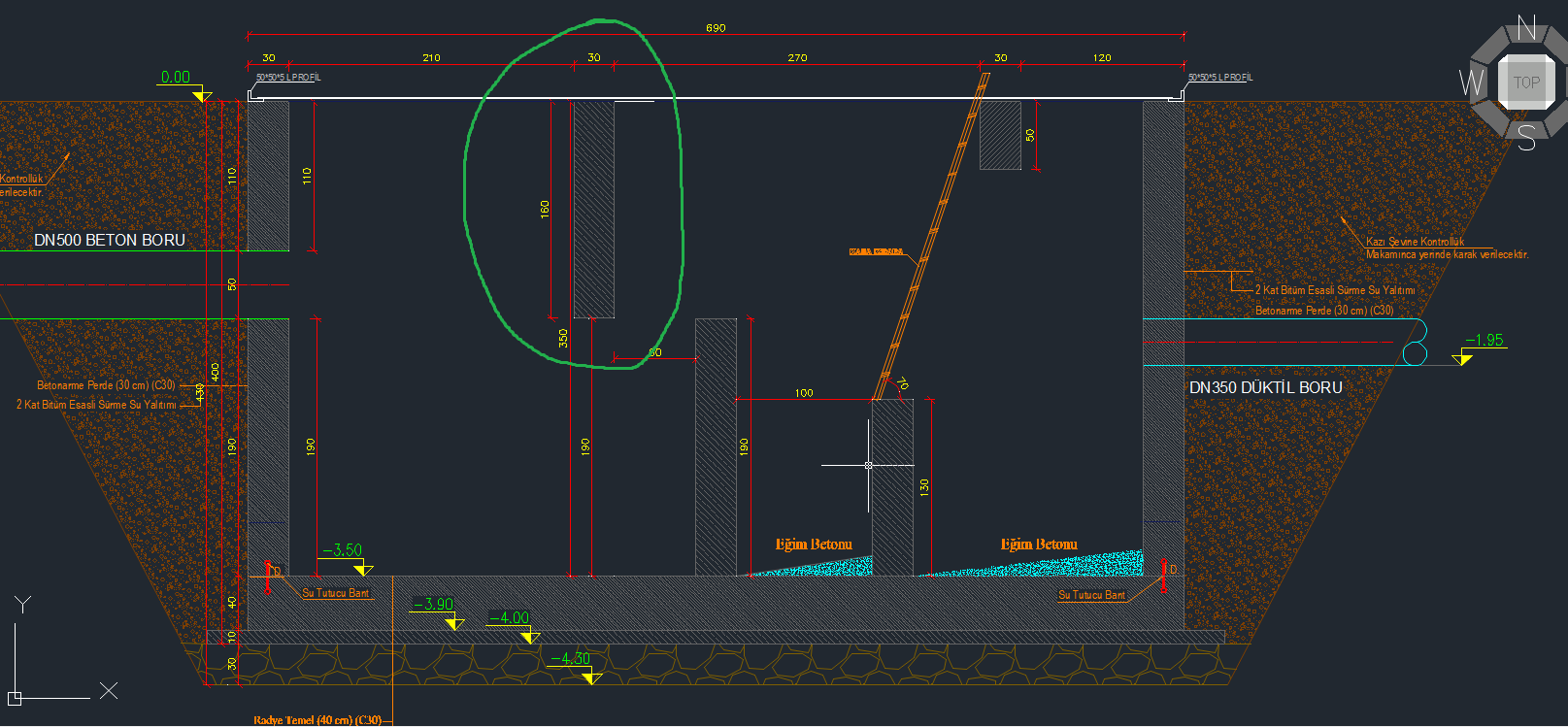
Task: Select the "160" vertical dimension text
Action: coord(545,209)
